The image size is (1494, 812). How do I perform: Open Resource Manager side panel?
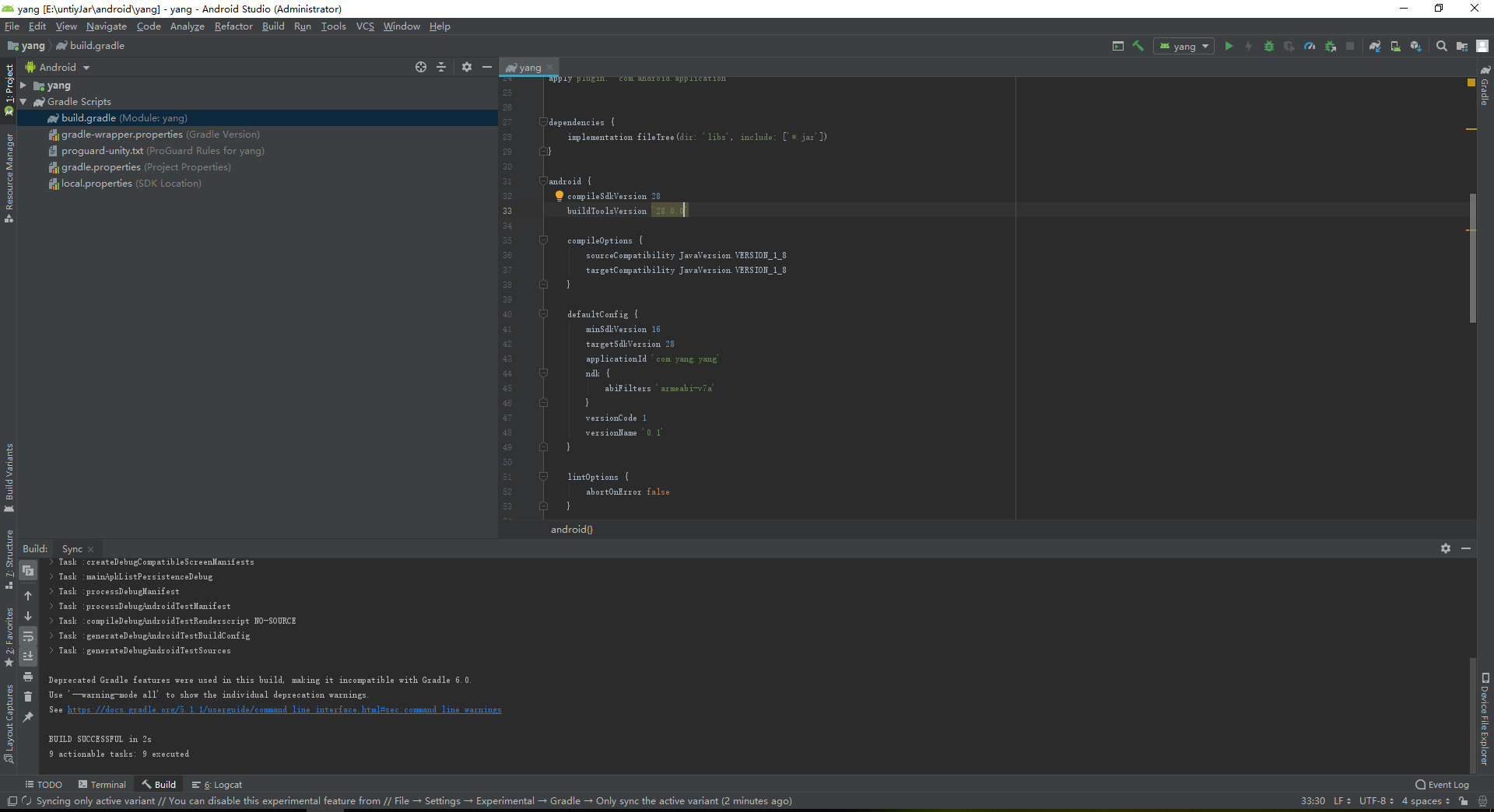coord(9,178)
